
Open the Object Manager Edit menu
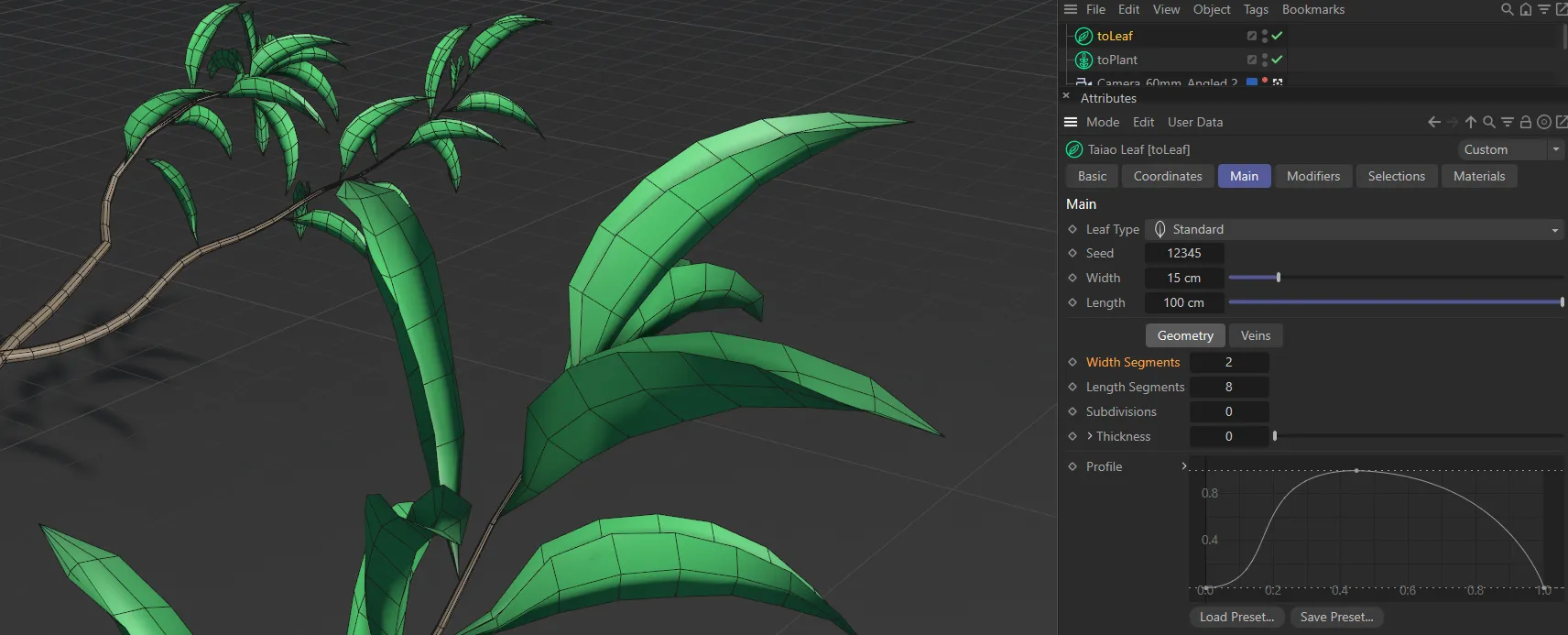(1128, 9)
